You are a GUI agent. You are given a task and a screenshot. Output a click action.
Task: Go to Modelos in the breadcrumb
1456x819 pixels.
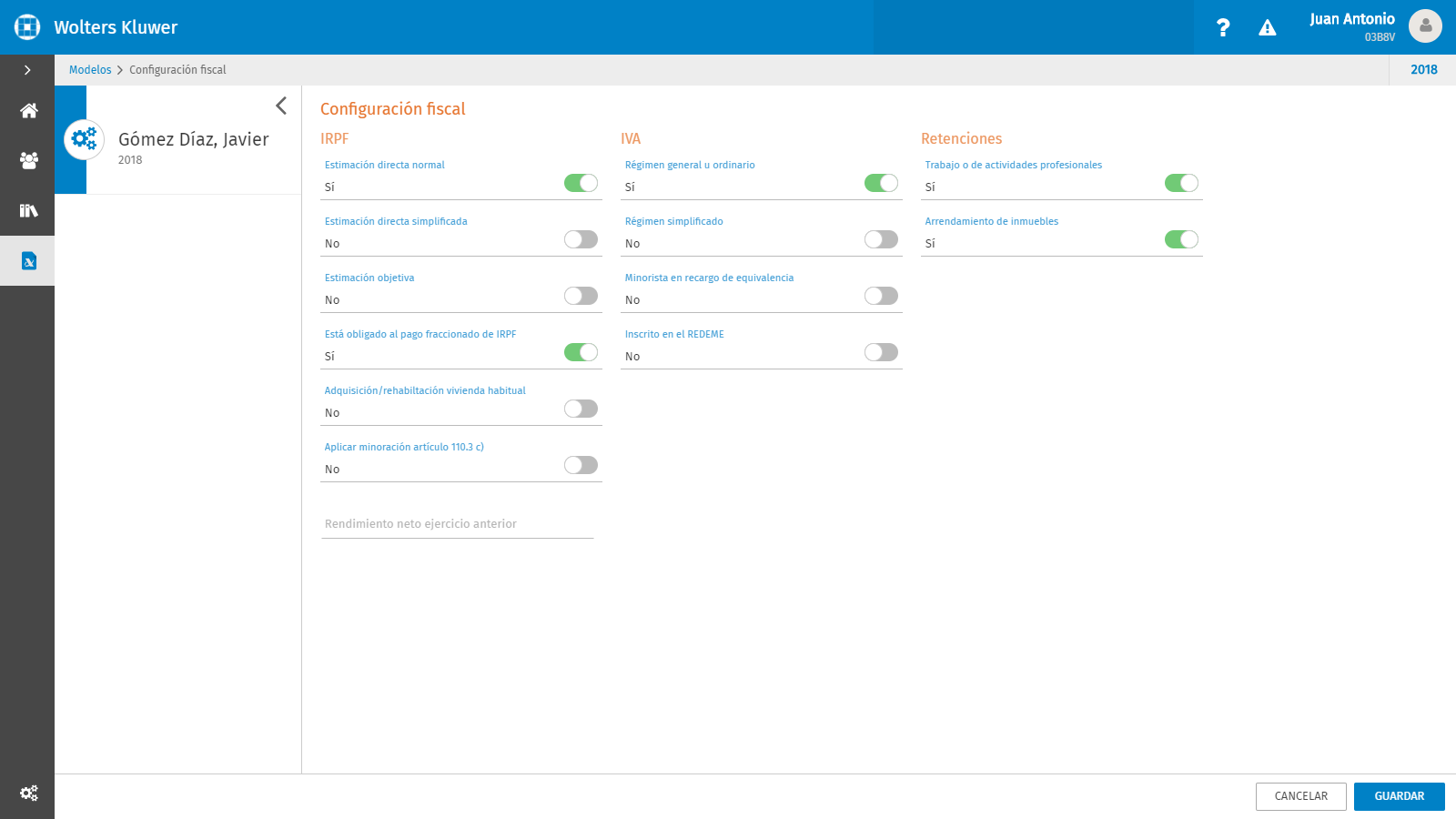pyautogui.click(x=90, y=70)
